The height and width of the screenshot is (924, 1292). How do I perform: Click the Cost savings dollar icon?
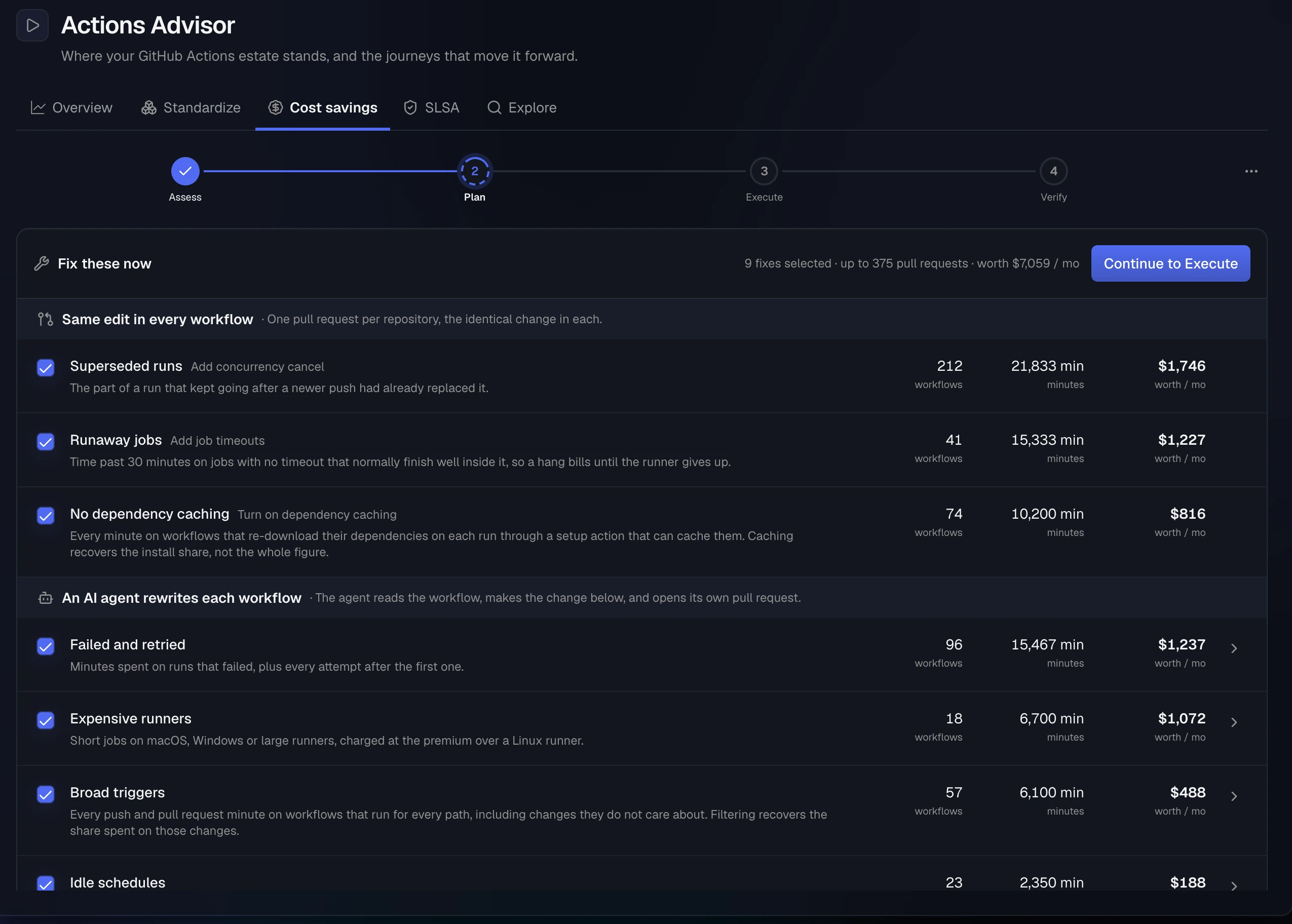click(x=275, y=107)
